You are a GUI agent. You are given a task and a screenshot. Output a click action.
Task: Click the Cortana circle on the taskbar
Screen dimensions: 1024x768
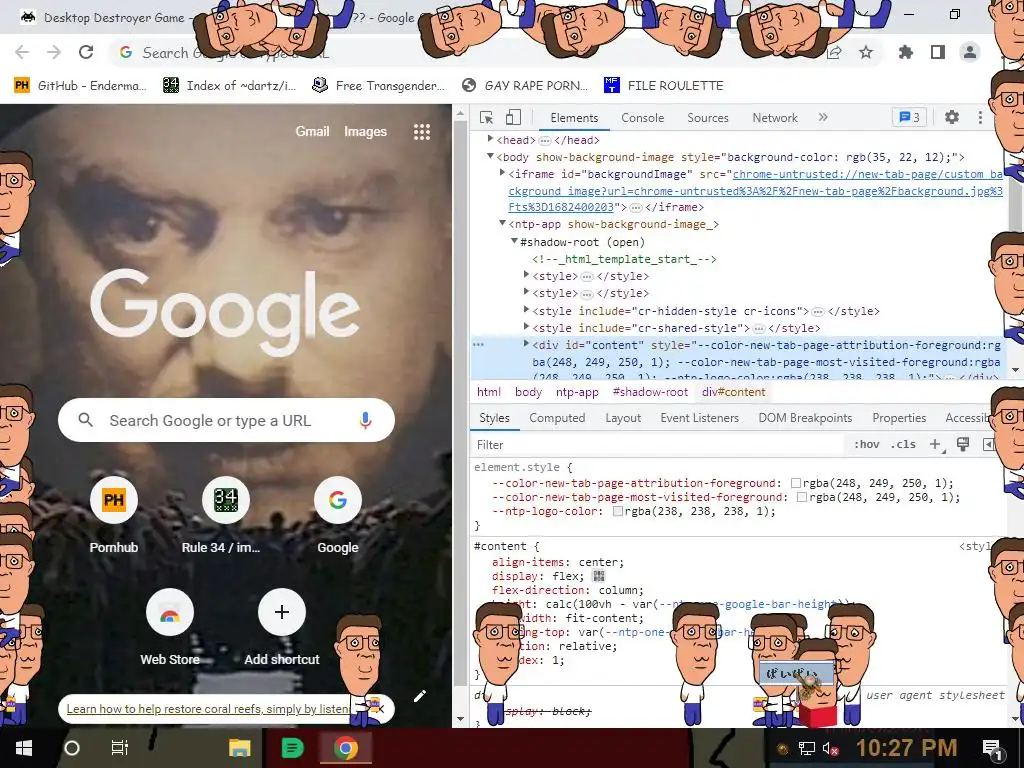pos(72,748)
